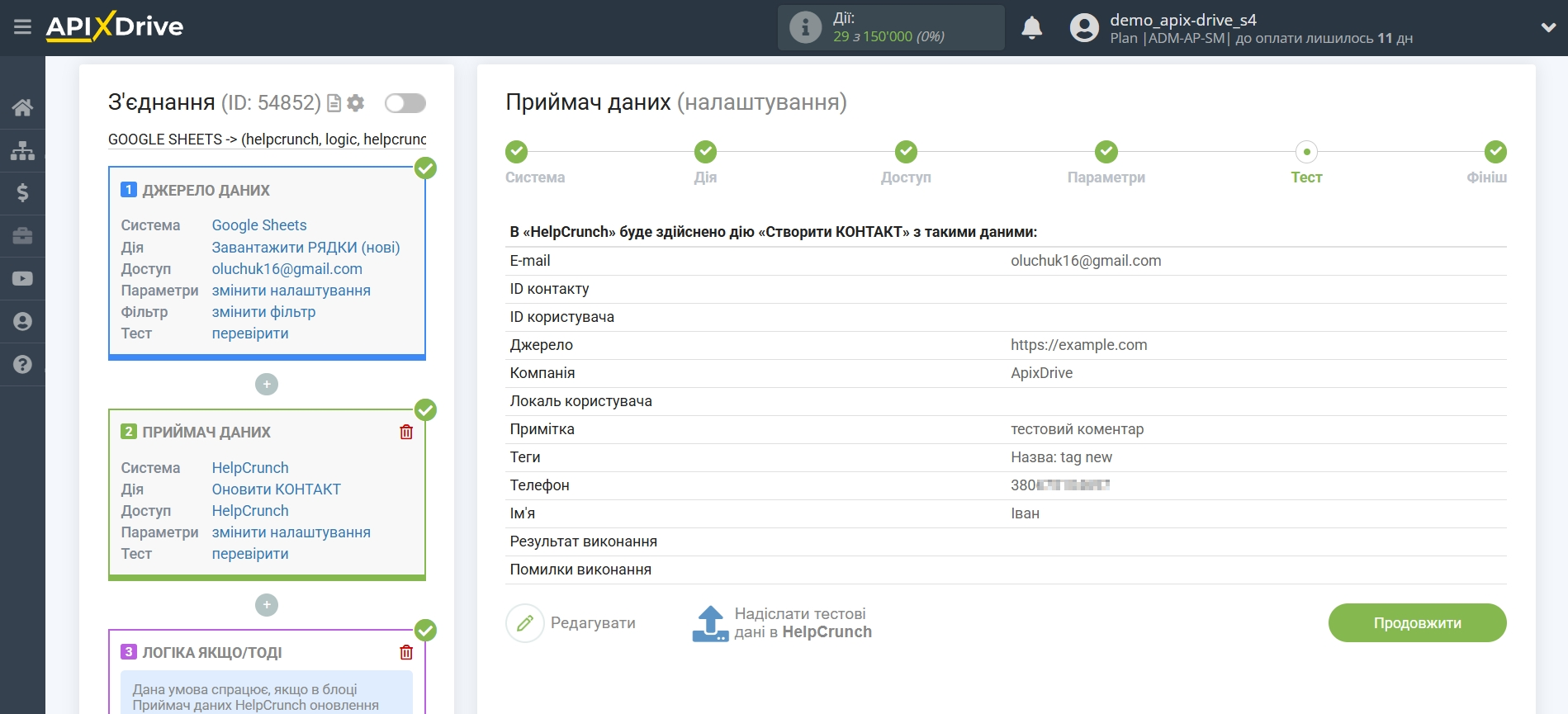Click the Компанія value ApixDrive
The image size is (1568, 714).
1042,373
